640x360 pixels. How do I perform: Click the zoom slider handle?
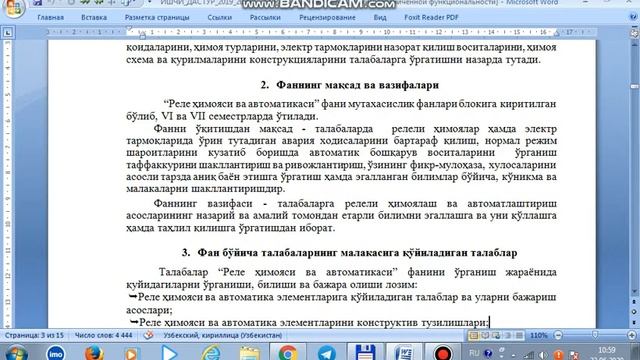point(595,335)
